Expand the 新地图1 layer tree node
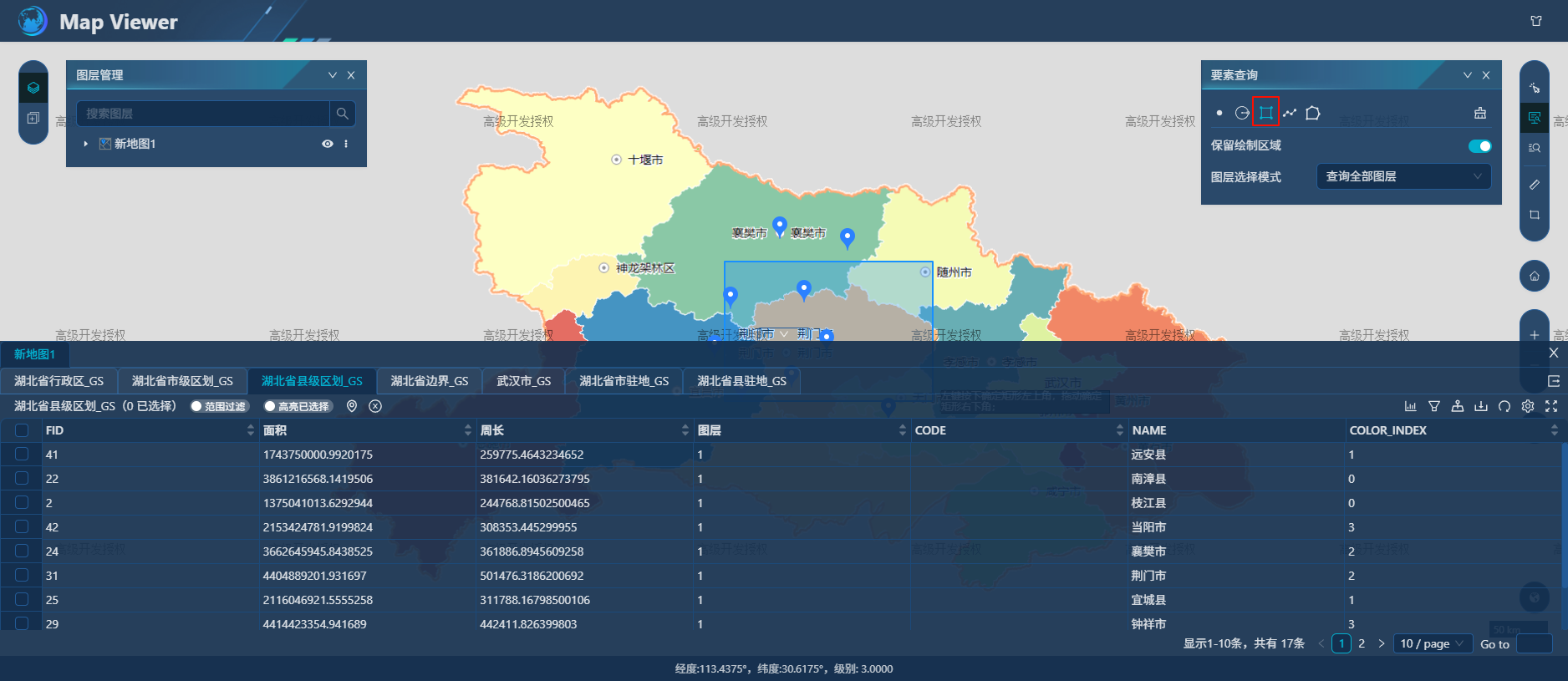 [x=85, y=144]
